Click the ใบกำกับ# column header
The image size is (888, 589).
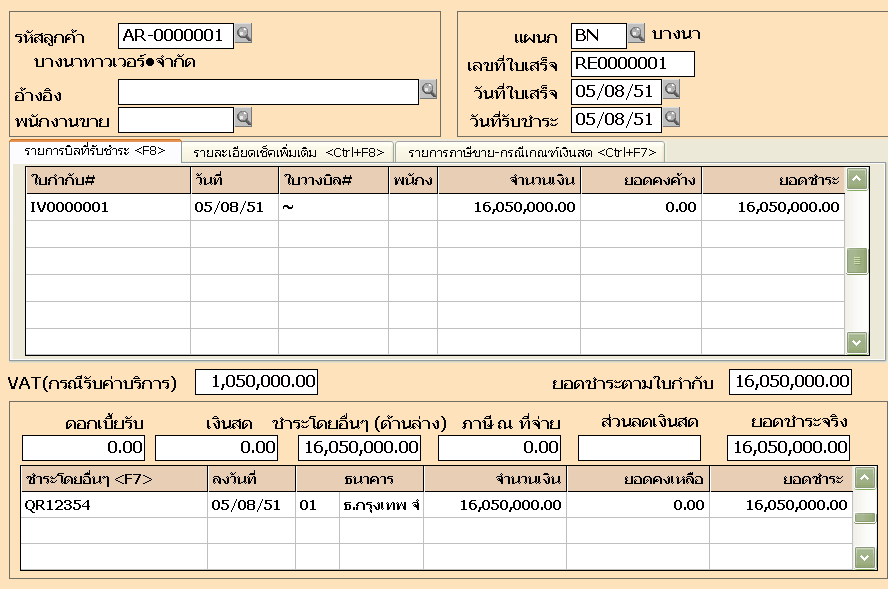click(107, 180)
